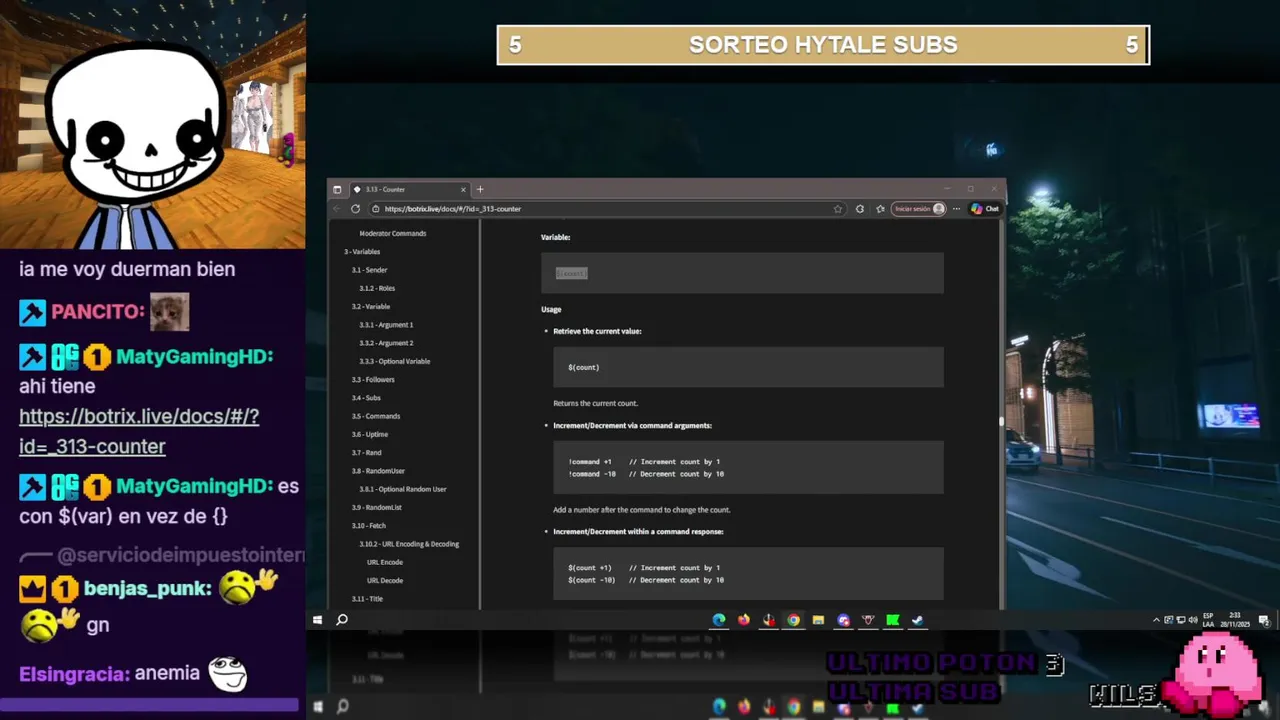Screen dimensions: 1280x720
Task: Open the favorites list icon
Action: [x=880, y=209]
